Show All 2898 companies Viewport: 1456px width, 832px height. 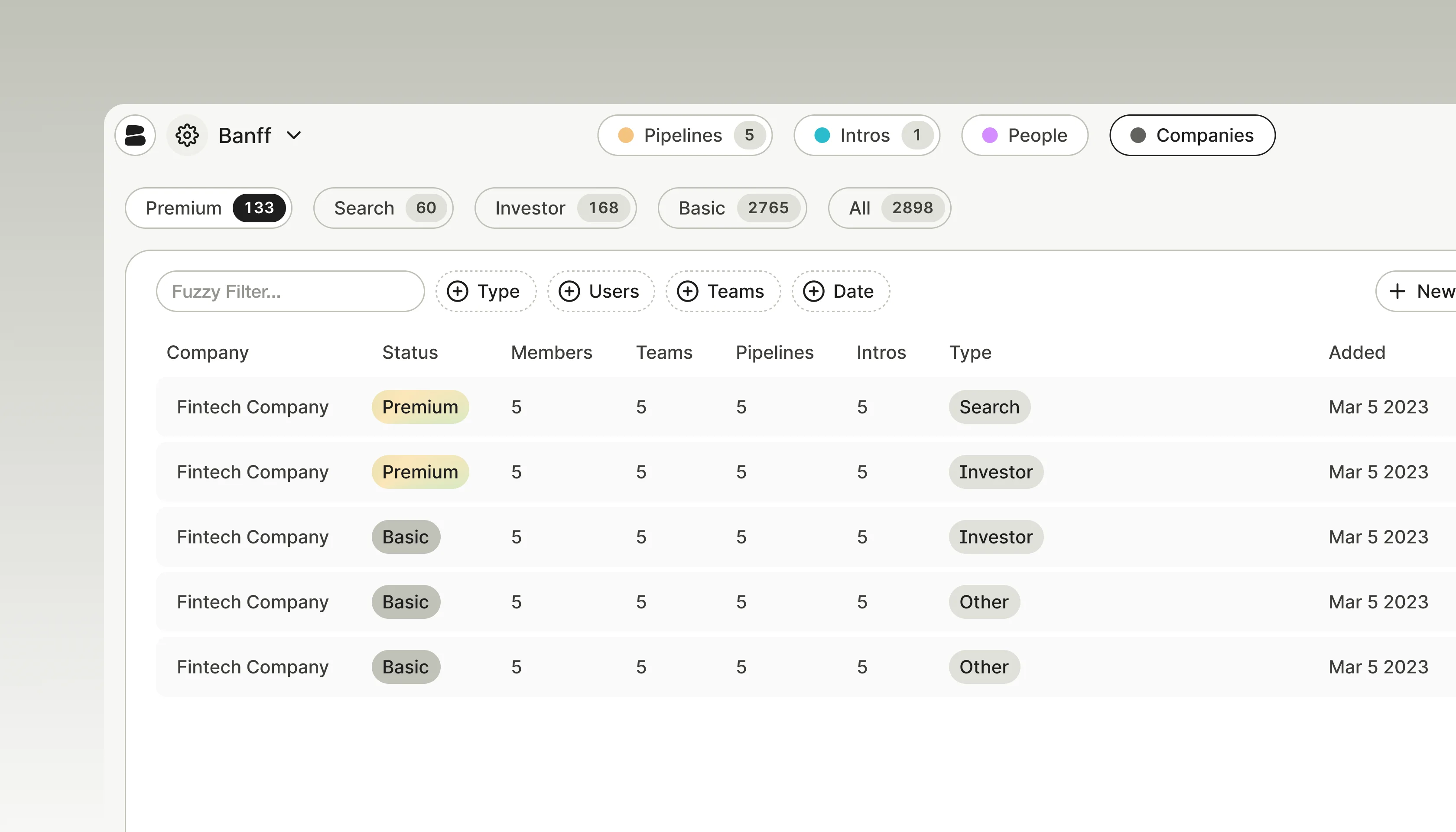tap(889, 208)
